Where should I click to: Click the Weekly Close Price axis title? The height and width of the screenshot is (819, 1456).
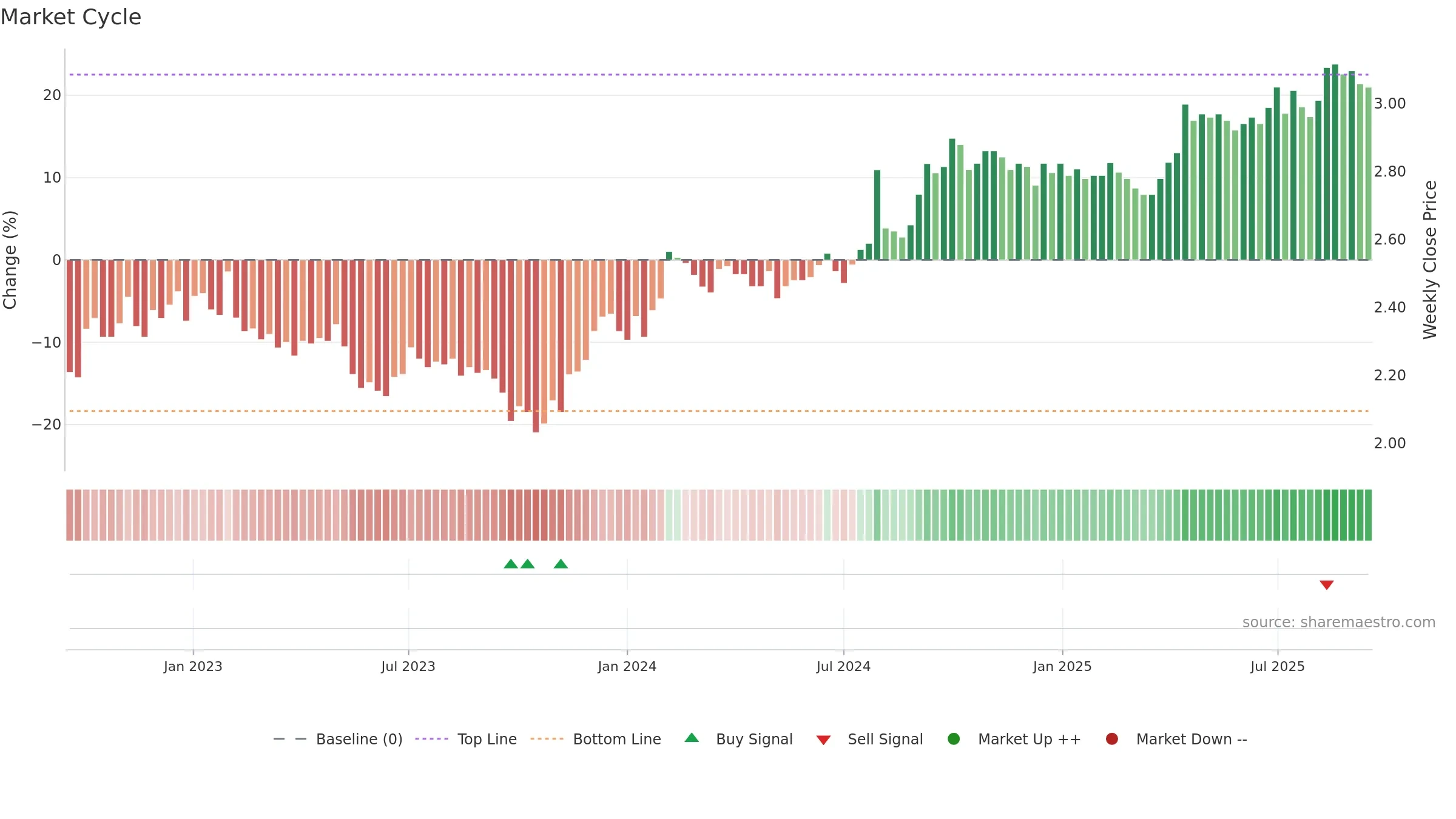[1430, 260]
